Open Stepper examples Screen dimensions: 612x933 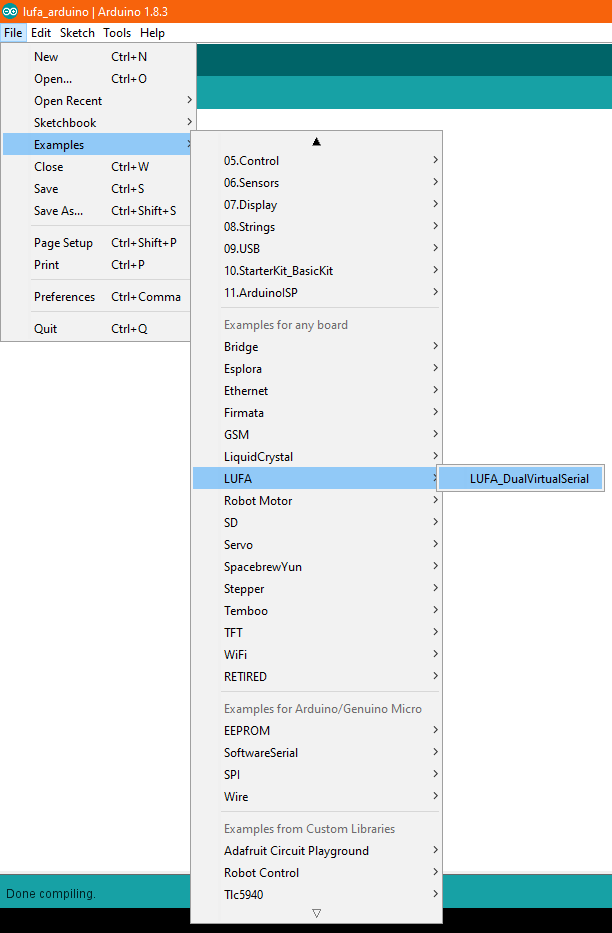(x=316, y=589)
